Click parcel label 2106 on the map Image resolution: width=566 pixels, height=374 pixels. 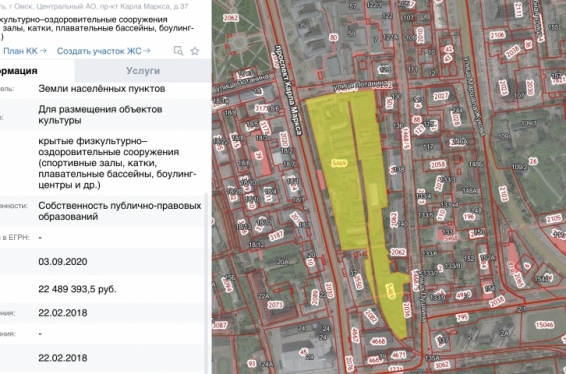point(497,35)
